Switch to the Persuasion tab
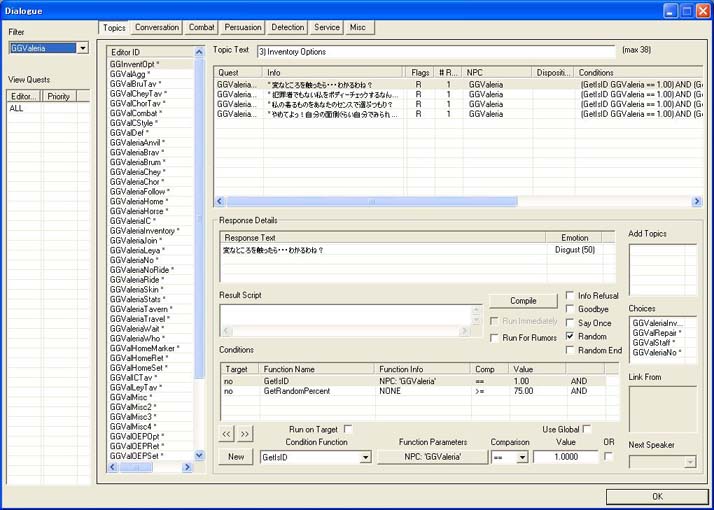This screenshot has height=510, width=714. [x=243, y=27]
